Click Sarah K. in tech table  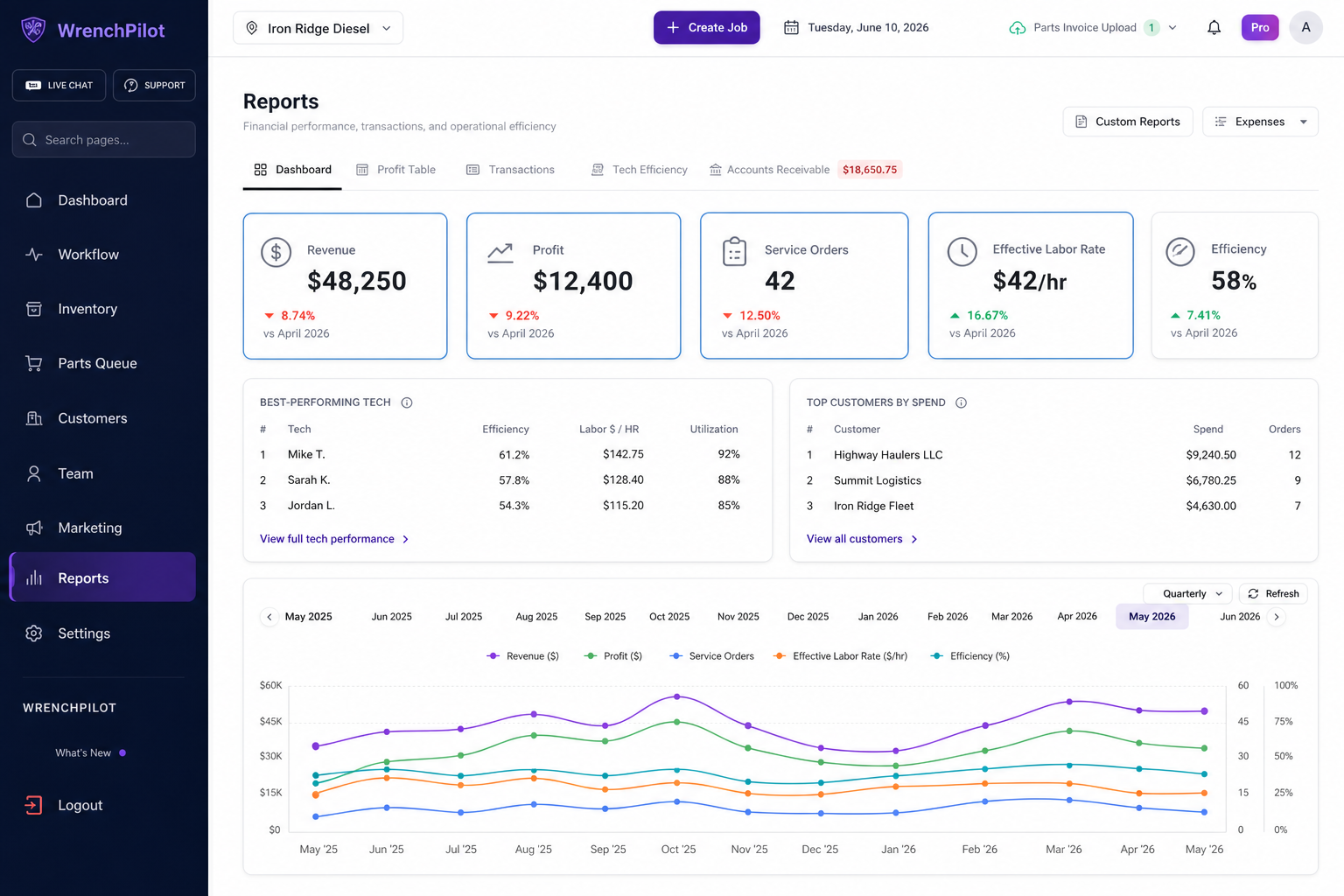pos(309,480)
